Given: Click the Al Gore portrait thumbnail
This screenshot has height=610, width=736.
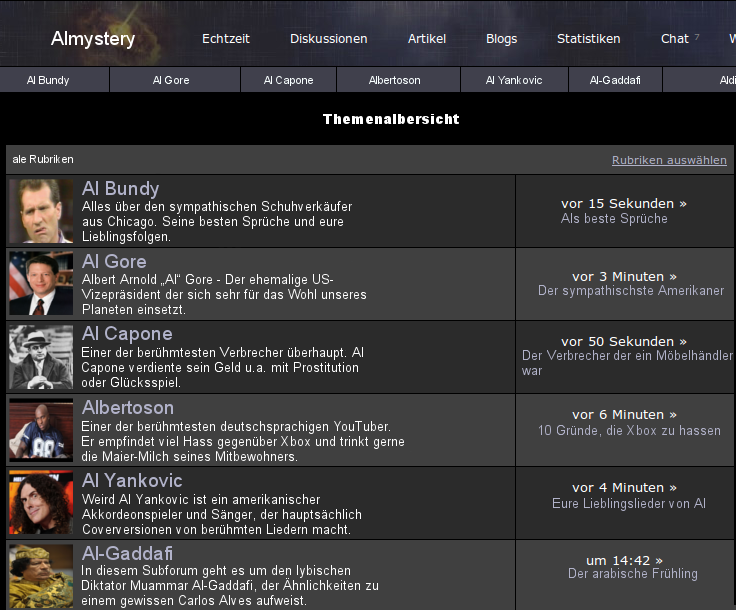Looking at the screenshot, I should (x=41, y=284).
